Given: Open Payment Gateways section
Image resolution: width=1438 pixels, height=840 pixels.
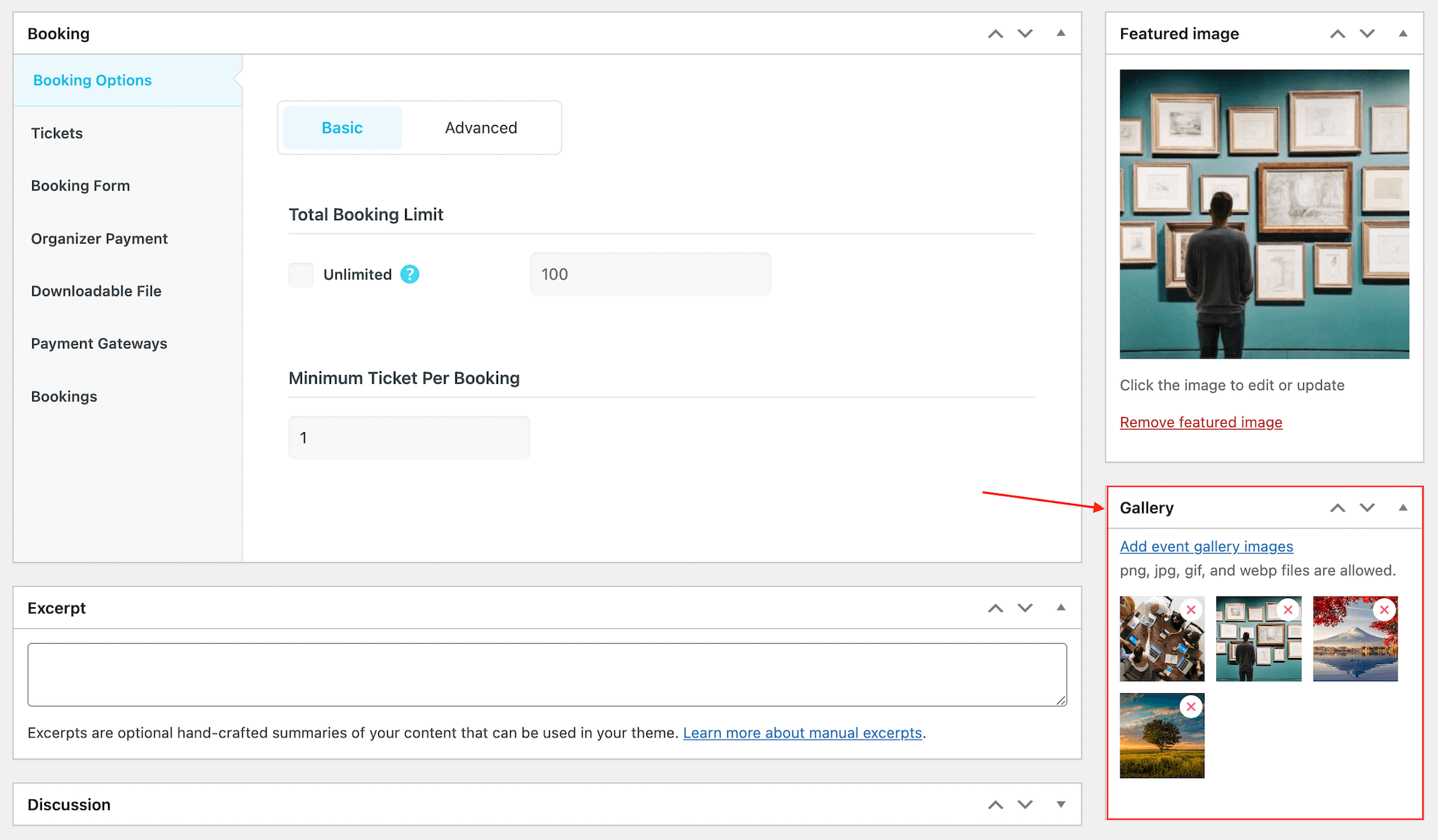Looking at the screenshot, I should (x=99, y=344).
